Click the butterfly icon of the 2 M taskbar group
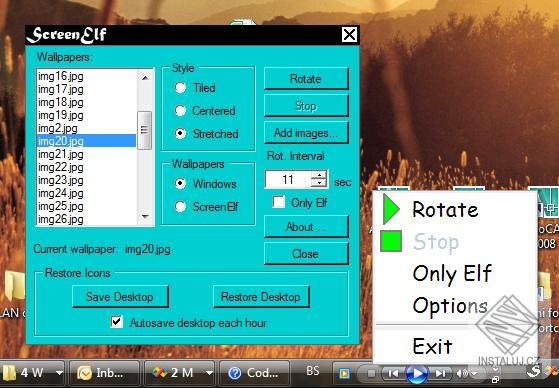 point(160,373)
